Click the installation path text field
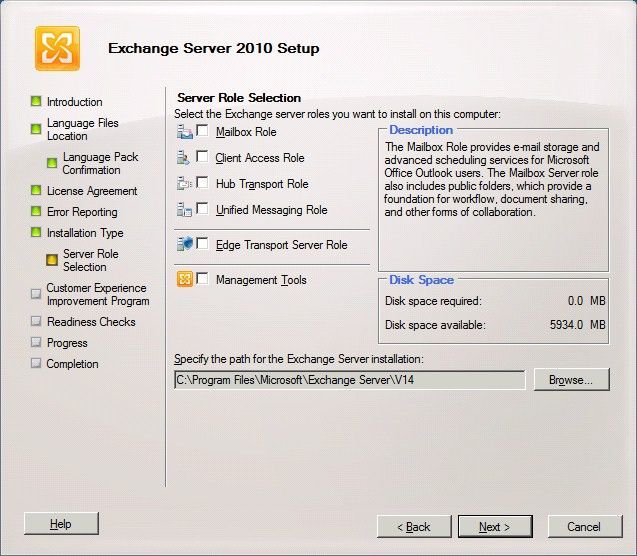The height and width of the screenshot is (556, 637). coord(349,380)
